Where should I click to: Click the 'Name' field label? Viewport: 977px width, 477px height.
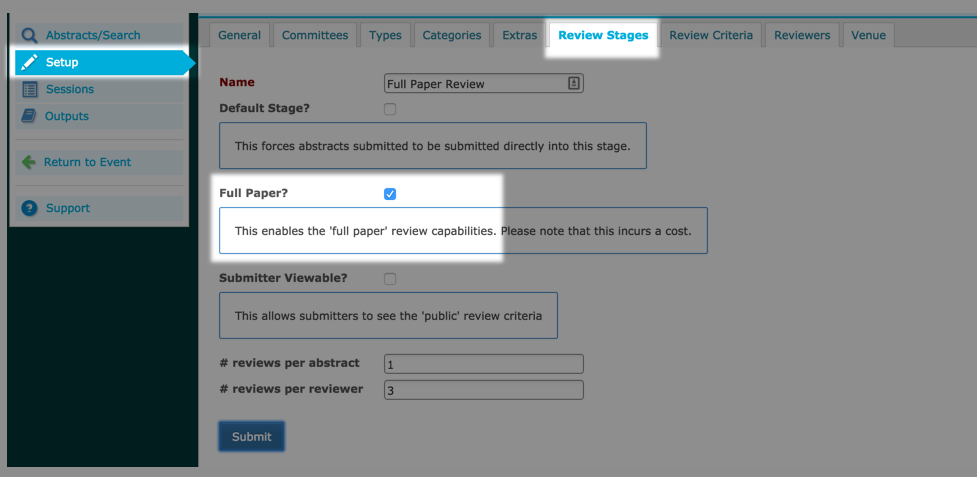(237, 82)
